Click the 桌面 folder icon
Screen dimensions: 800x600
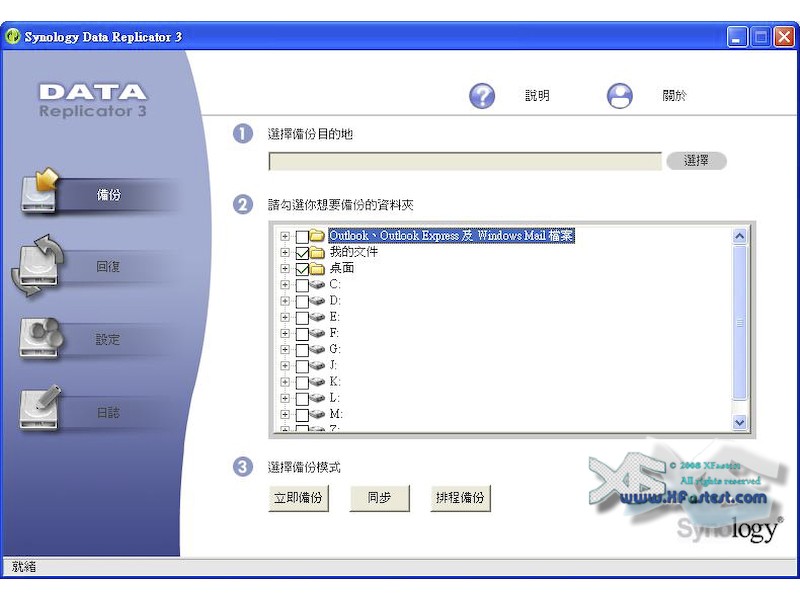coord(317,268)
